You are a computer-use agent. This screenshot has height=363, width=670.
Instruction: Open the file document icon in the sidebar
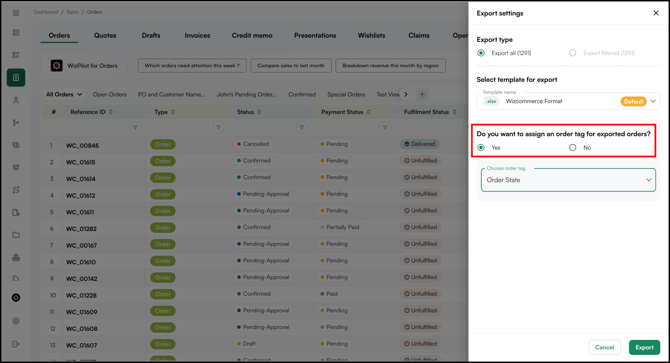point(16,213)
